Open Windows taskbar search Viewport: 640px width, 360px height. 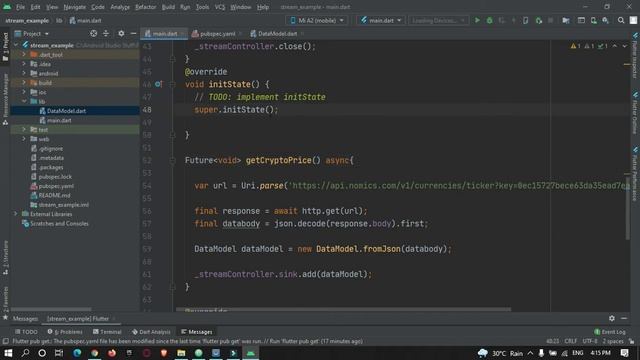25,353
